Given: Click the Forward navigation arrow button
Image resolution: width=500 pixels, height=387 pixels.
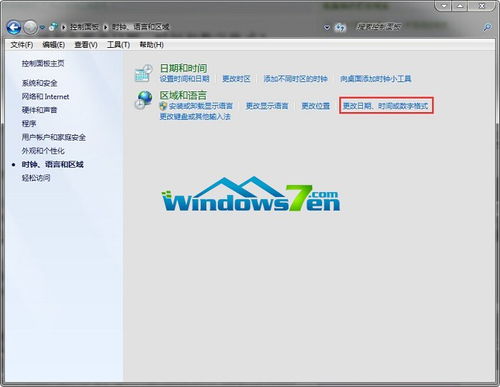Looking at the screenshot, I should coord(30,27).
